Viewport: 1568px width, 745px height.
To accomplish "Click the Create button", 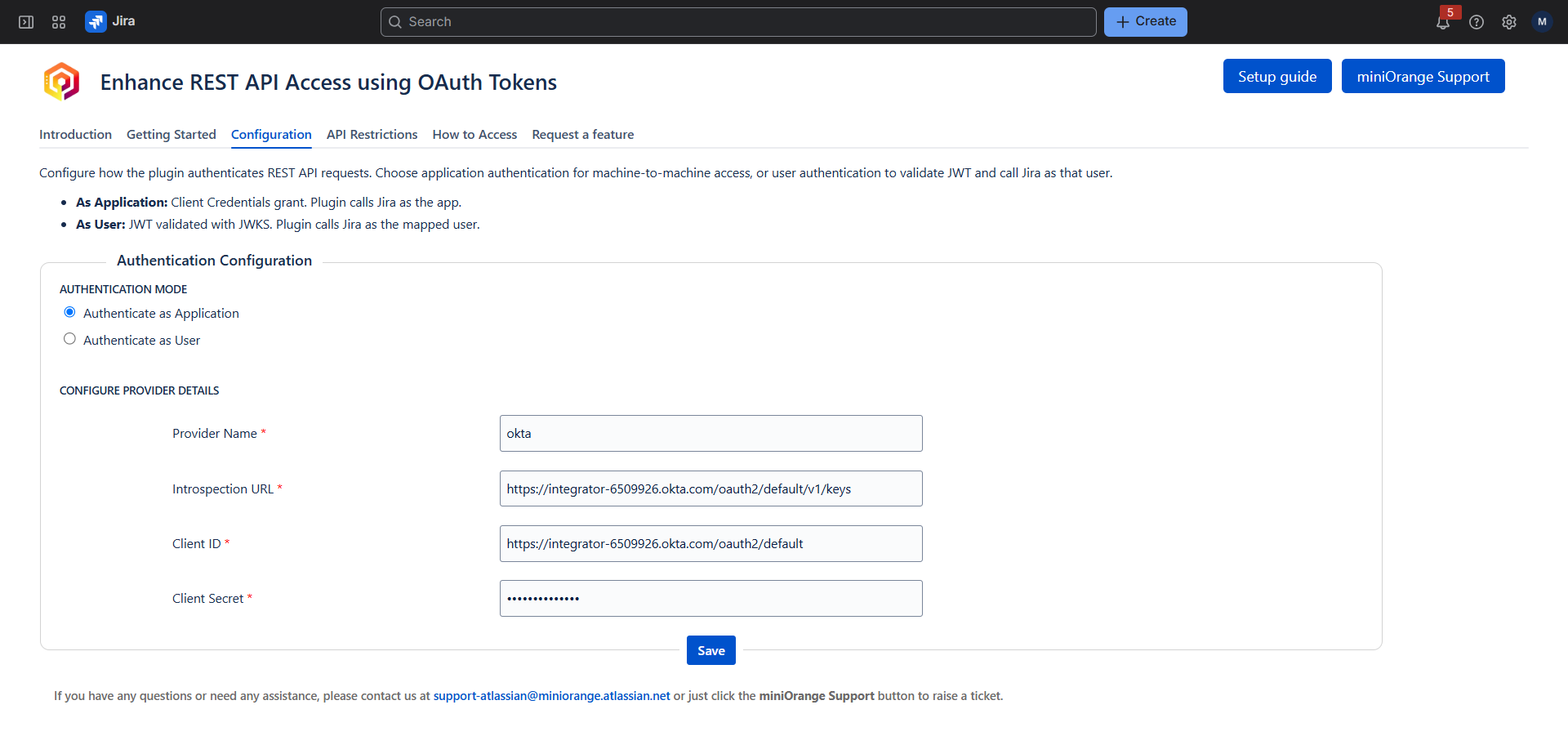I will click(x=1146, y=22).
